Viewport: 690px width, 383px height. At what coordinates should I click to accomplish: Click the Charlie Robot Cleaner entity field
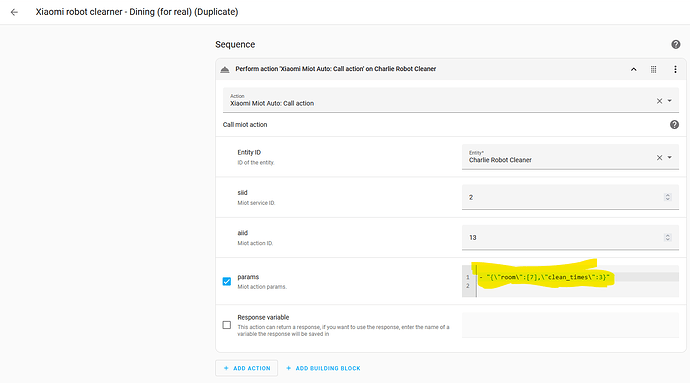pyautogui.click(x=570, y=157)
